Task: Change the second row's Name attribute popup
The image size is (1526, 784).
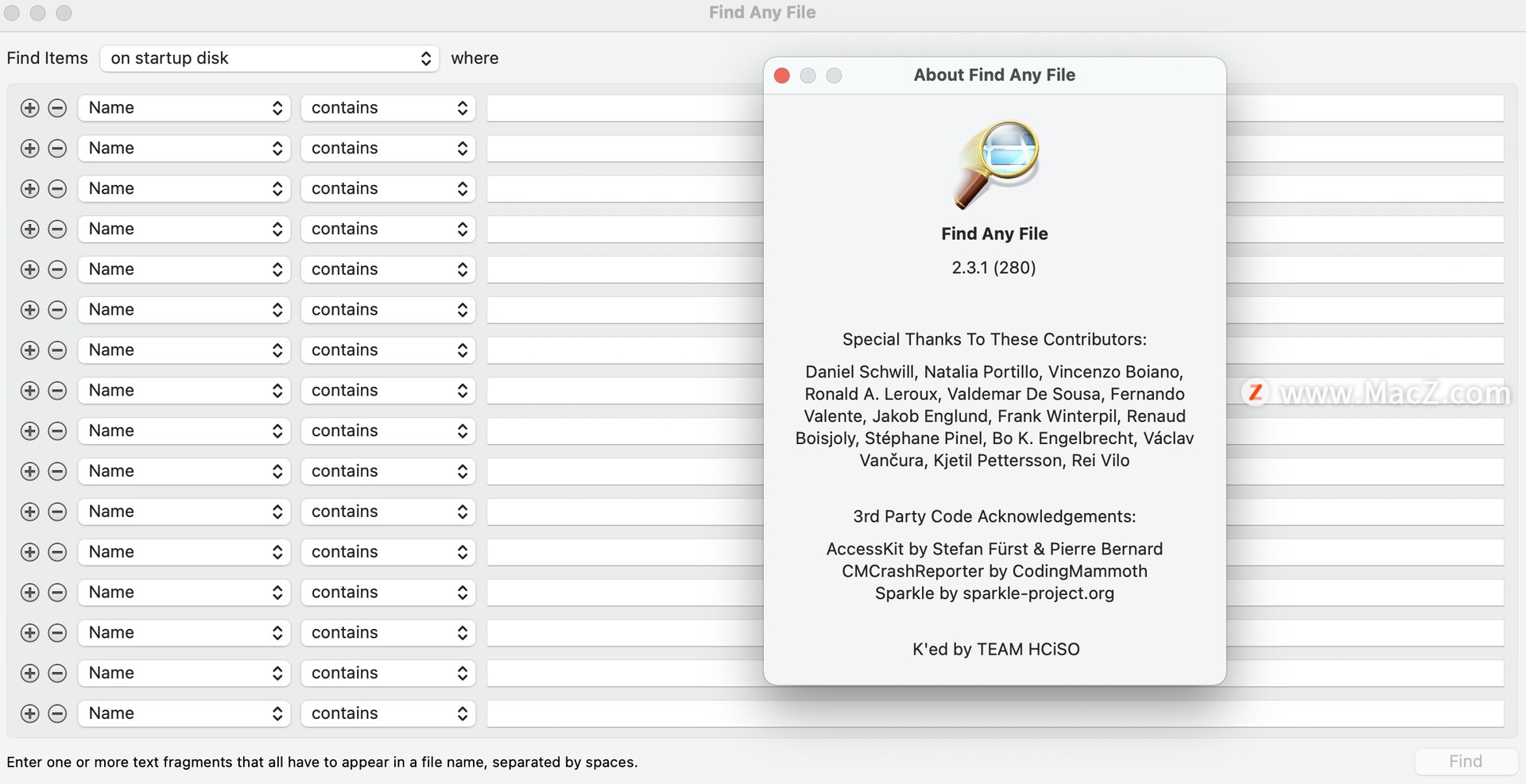Action: 184,149
